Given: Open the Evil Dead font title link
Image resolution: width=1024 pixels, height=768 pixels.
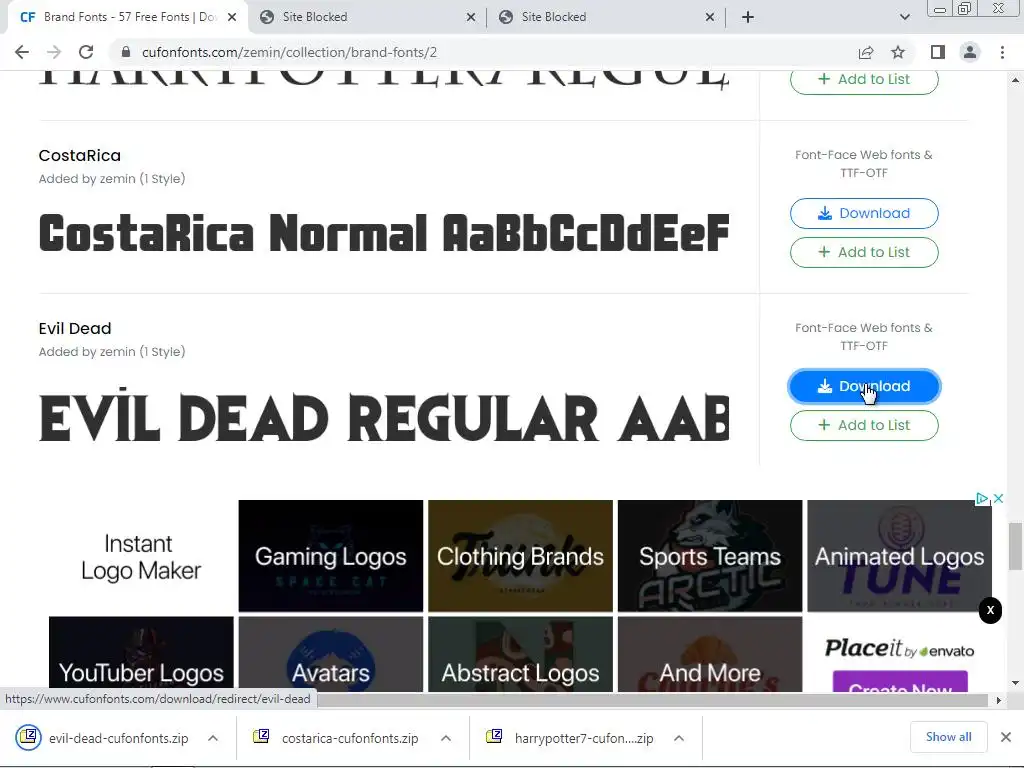Looking at the screenshot, I should [x=75, y=328].
